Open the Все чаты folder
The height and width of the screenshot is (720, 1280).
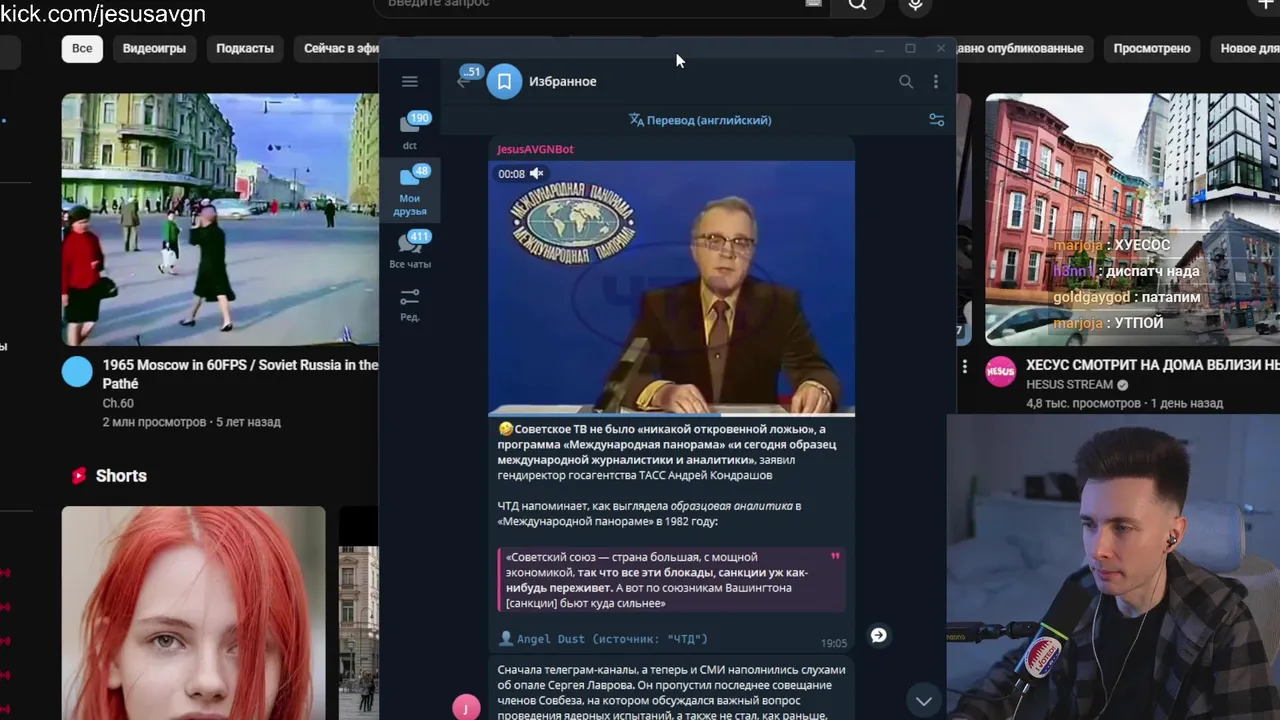(410, 250)
